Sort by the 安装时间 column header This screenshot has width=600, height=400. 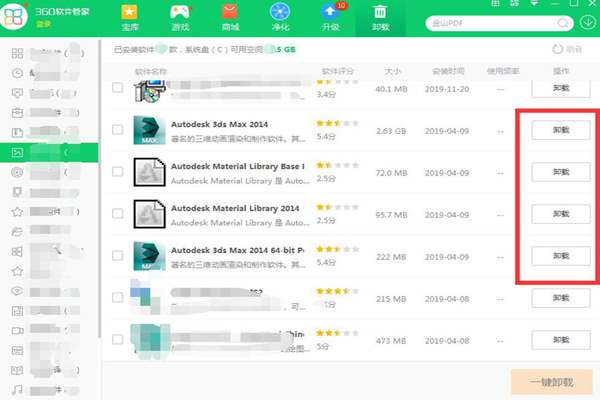pyautogui.click(x=448, y=71)
